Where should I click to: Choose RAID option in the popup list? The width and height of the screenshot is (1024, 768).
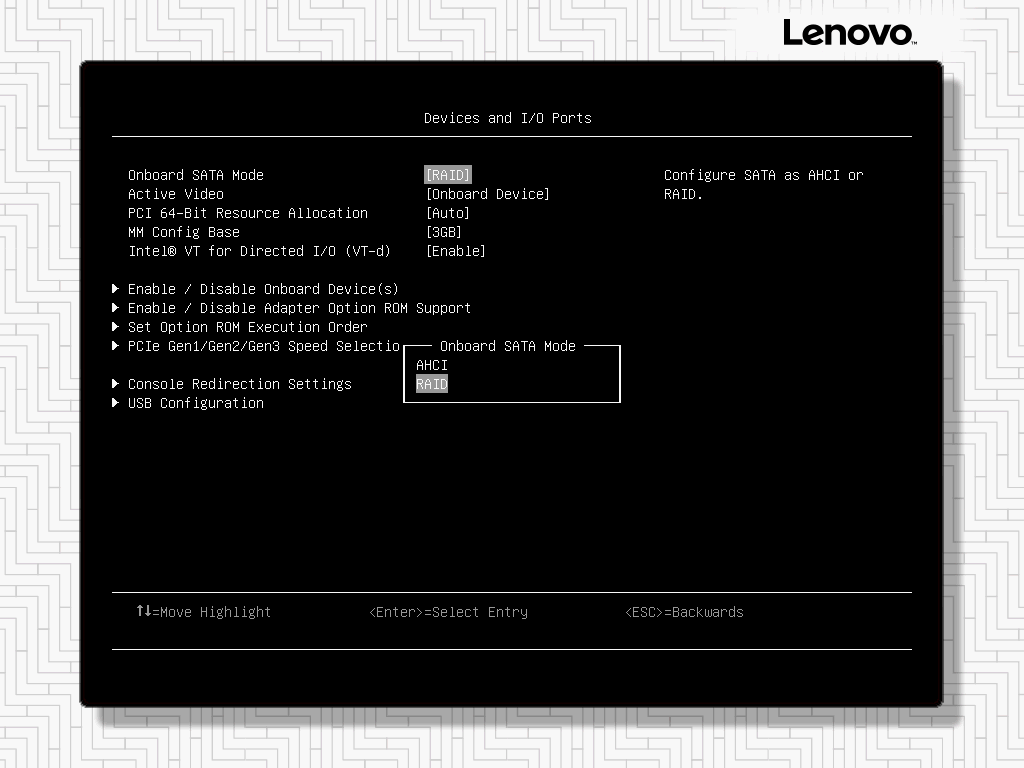coord(432,384)
